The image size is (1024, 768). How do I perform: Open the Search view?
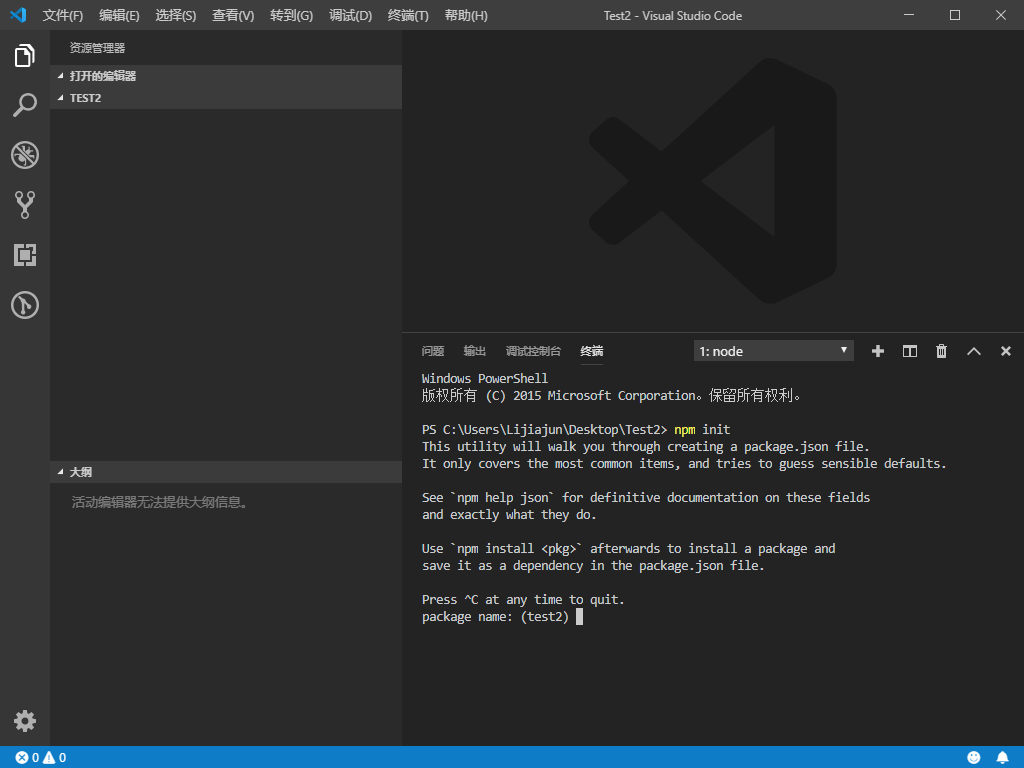pyautogui.click(x=24, y=105)
